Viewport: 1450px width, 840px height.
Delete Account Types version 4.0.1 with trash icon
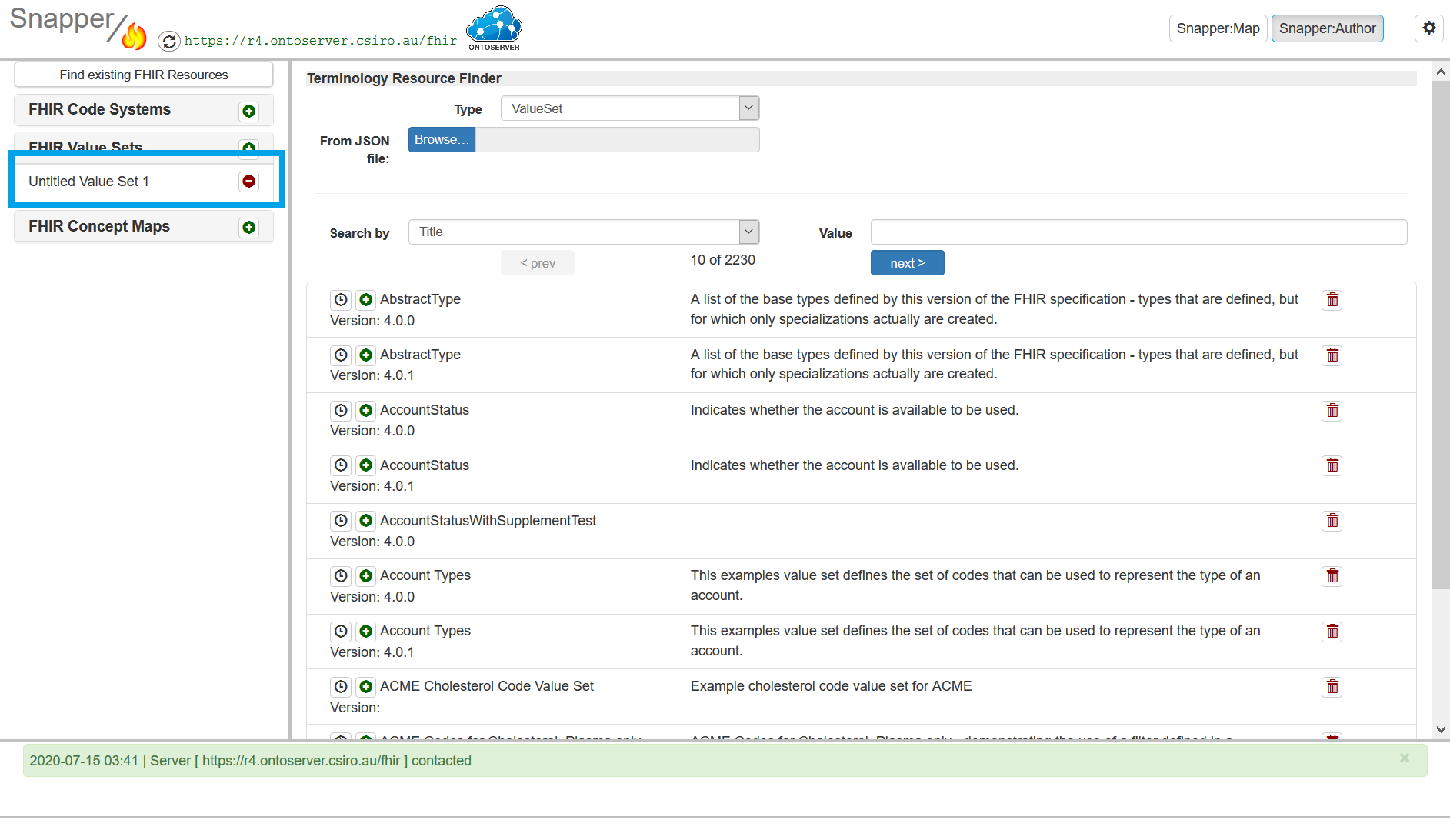[x=1332, y=632]
